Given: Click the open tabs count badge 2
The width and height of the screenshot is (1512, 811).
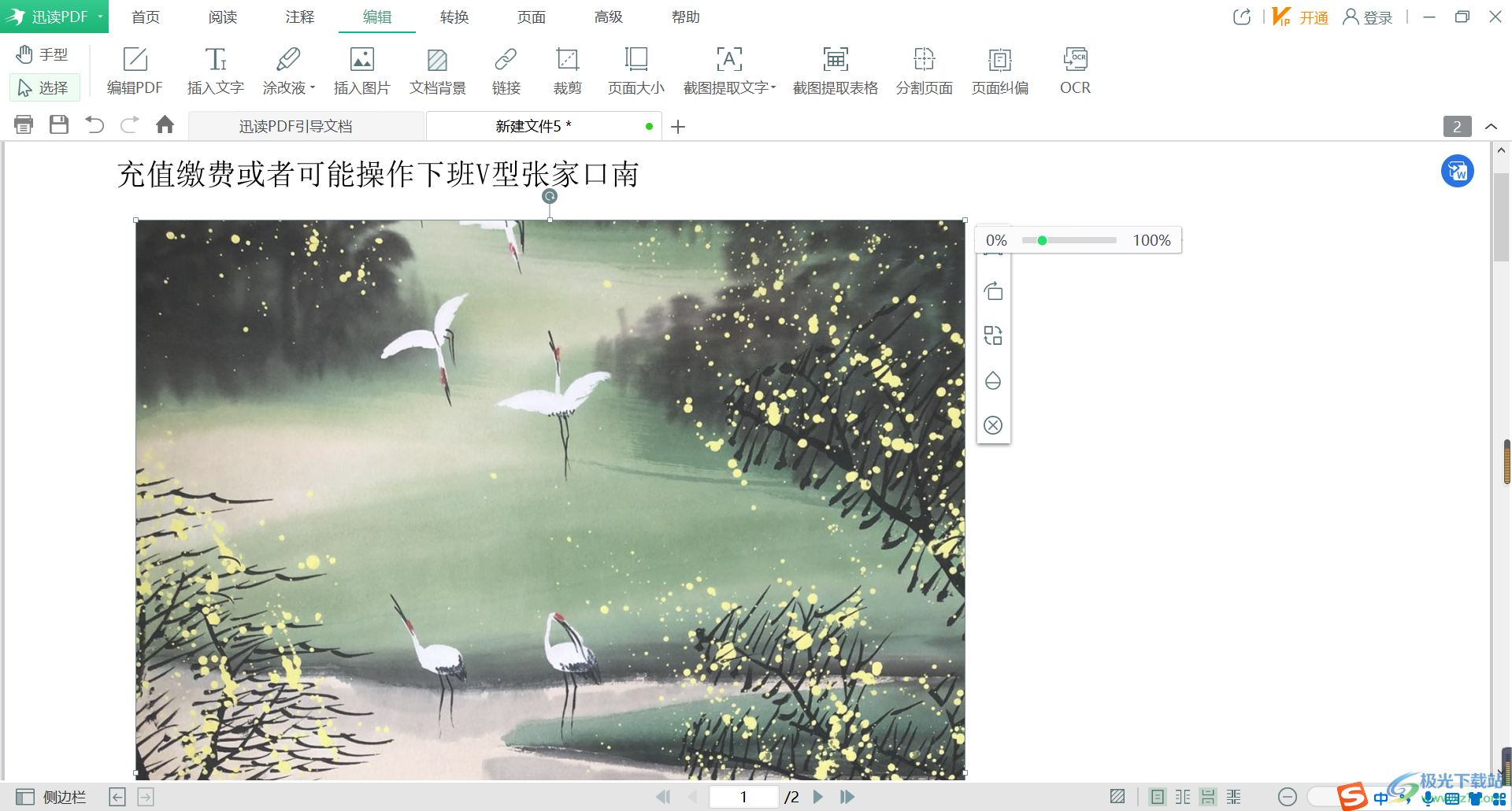Looking at the screenshot, I should tap(1457, 126).
